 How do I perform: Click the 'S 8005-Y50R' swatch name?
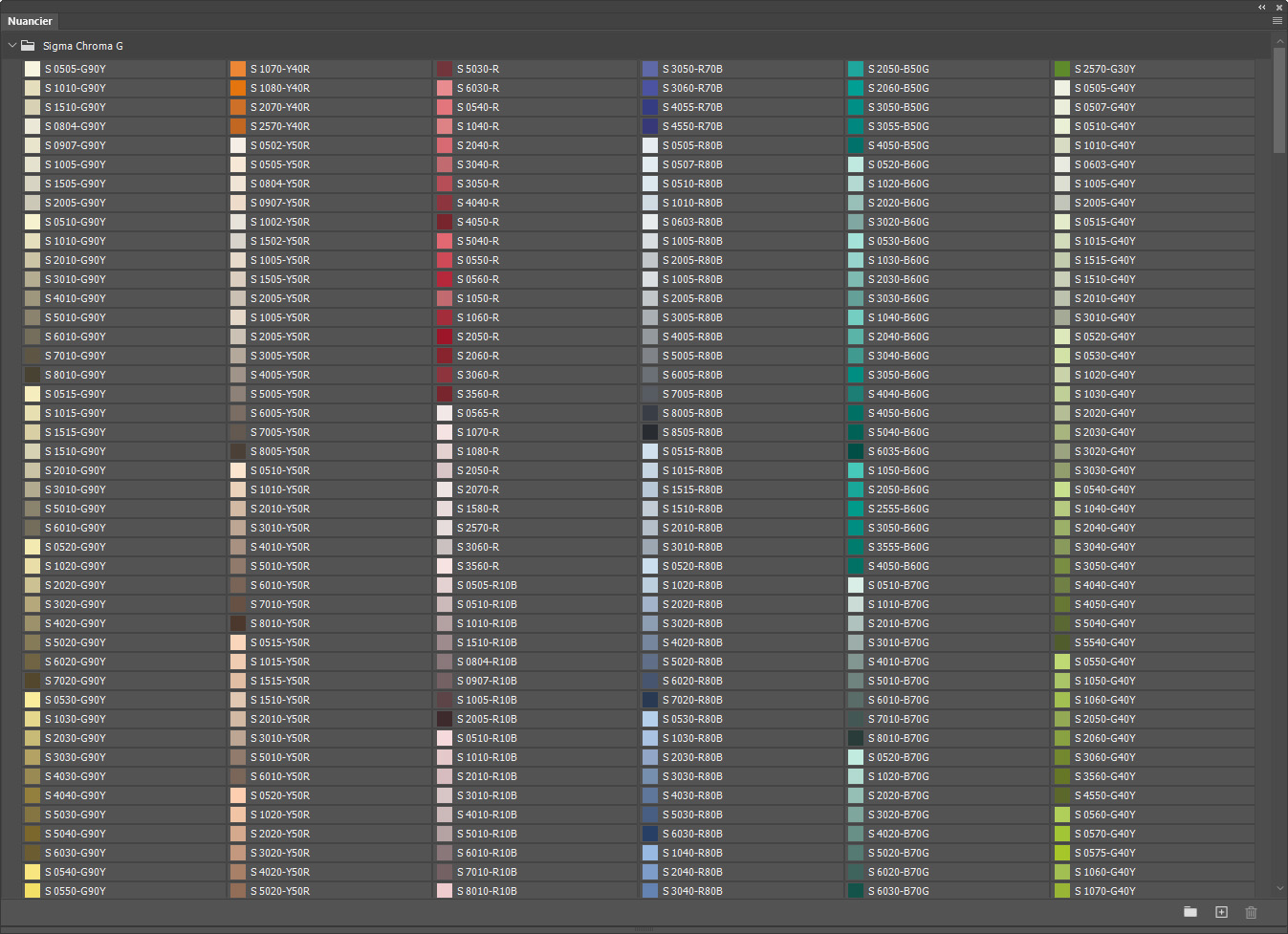(x=280, y=451)
